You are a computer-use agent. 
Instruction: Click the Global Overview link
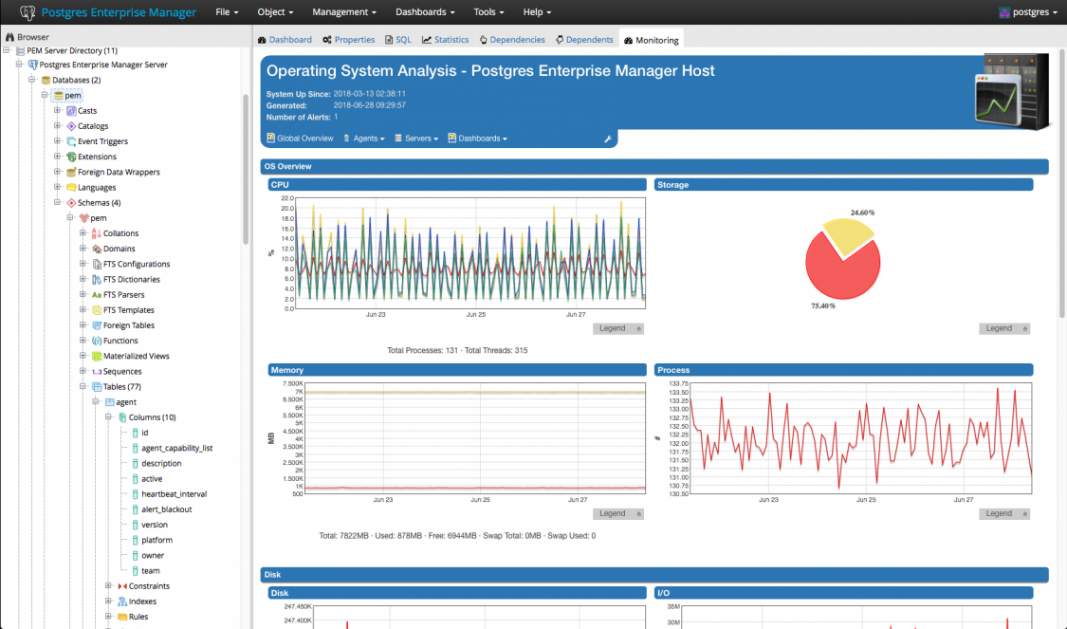coord(300,138)
